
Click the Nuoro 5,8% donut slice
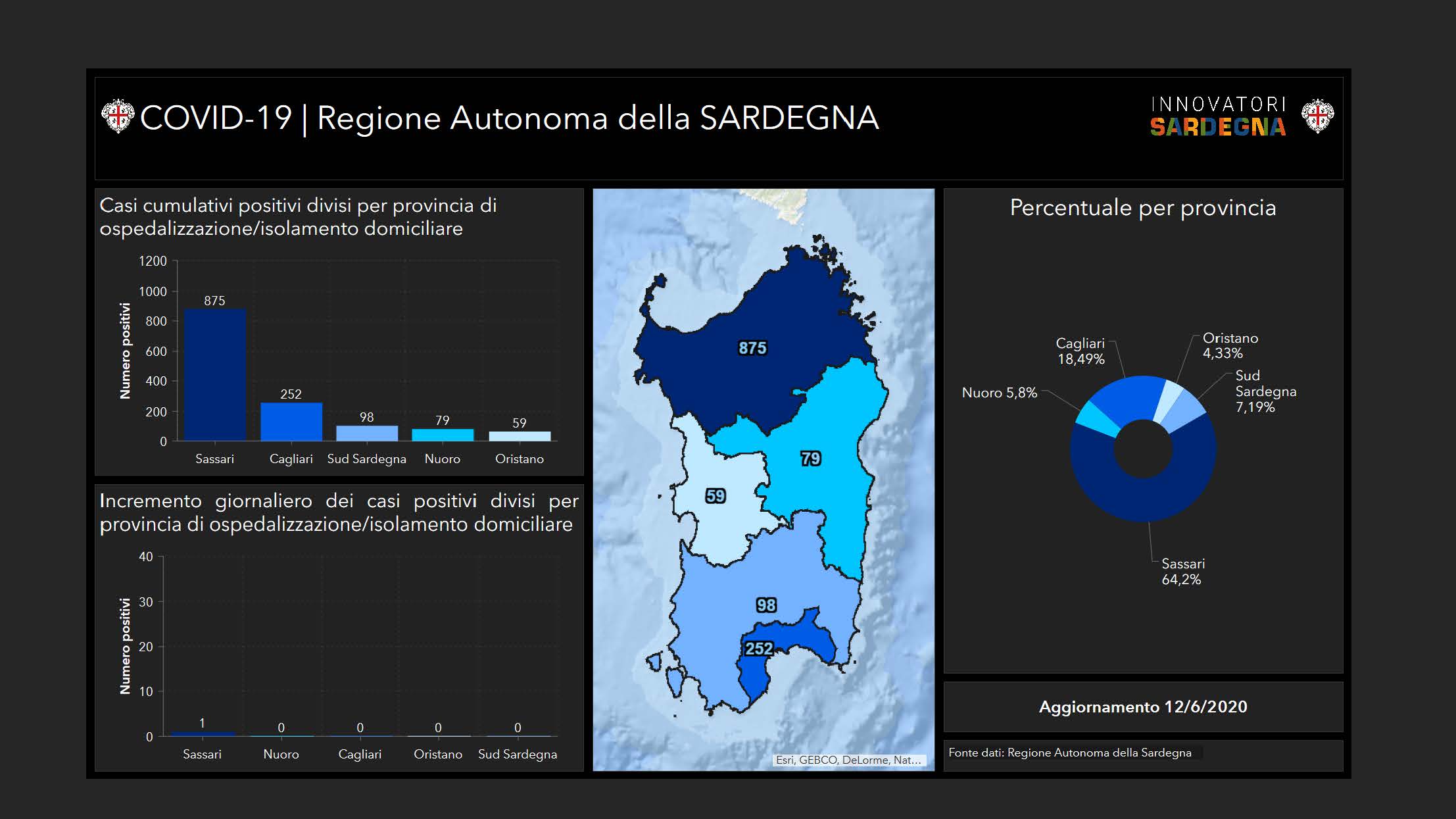point(1096,420)
